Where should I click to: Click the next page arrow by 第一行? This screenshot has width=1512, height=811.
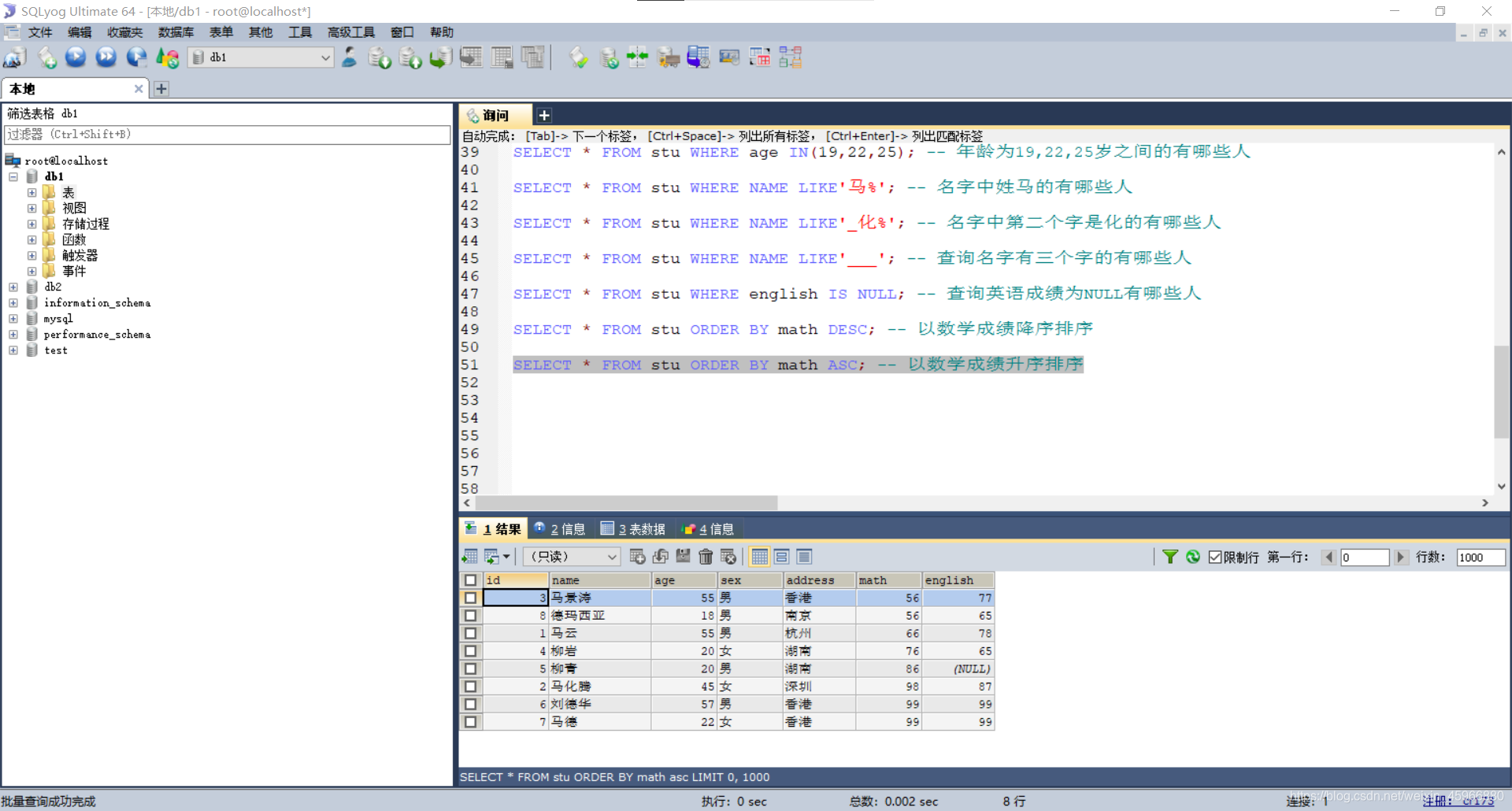(x=1400, y=557)
